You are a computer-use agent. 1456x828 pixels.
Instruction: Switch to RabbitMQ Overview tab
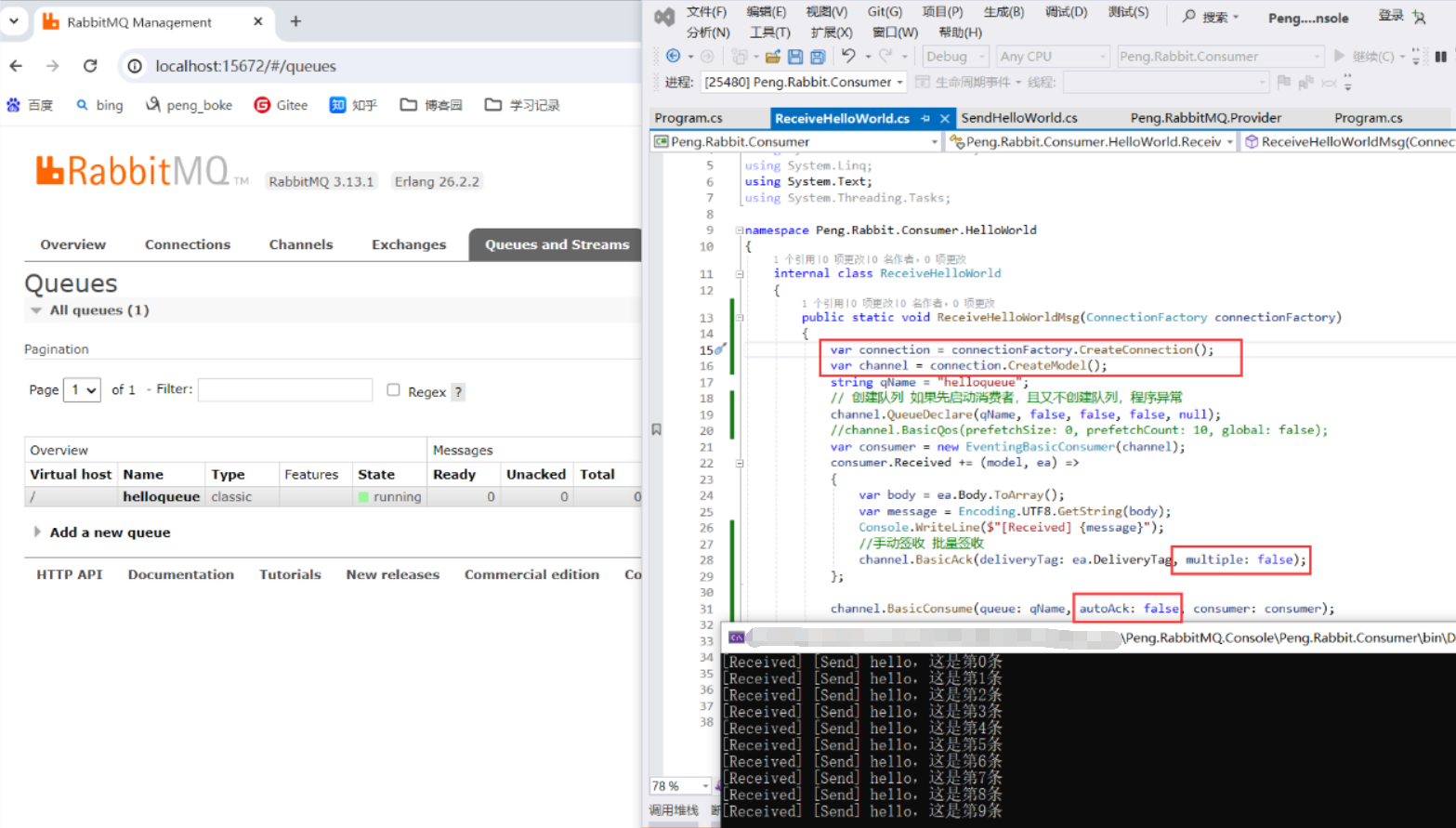coord(72,244)
